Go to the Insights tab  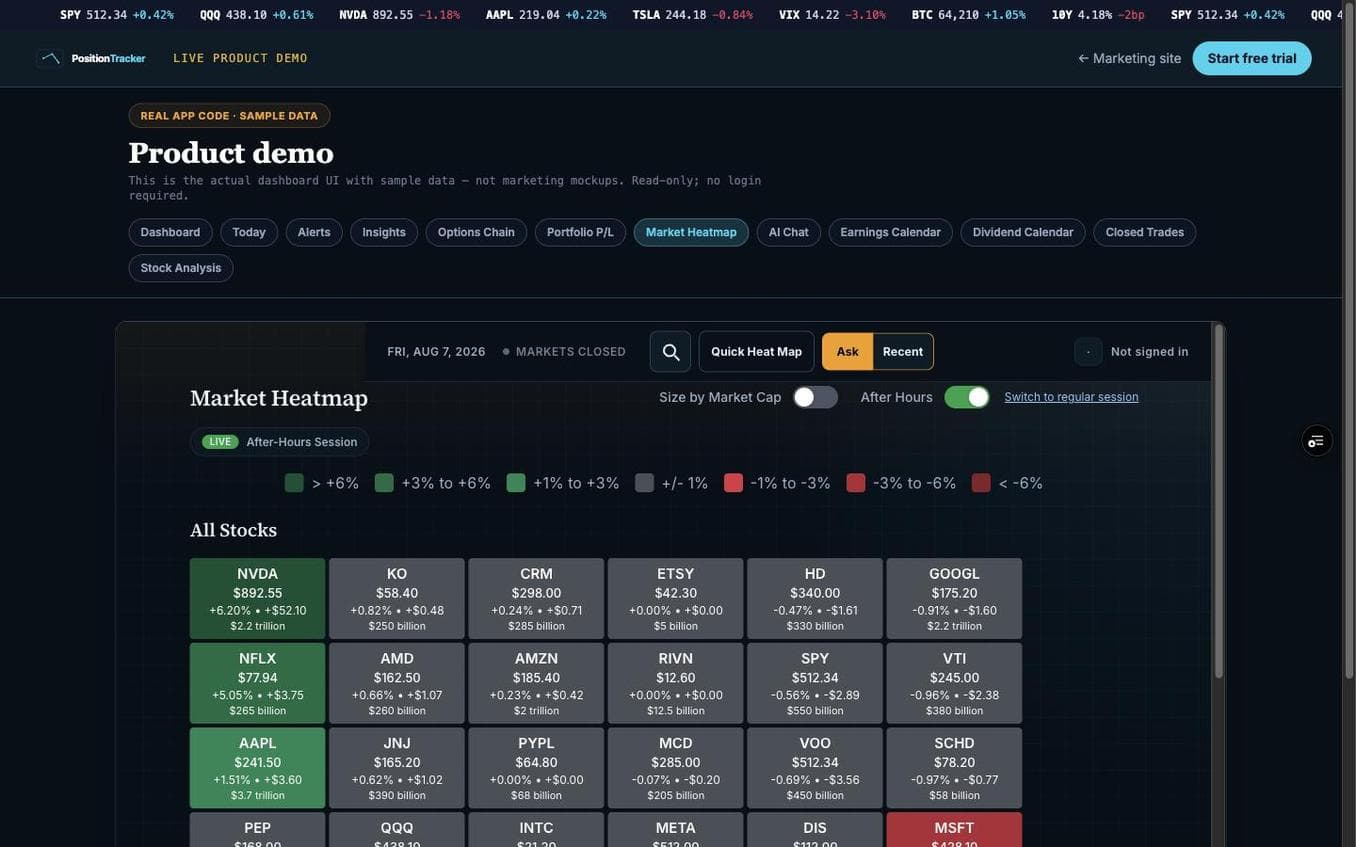(384, 232)
